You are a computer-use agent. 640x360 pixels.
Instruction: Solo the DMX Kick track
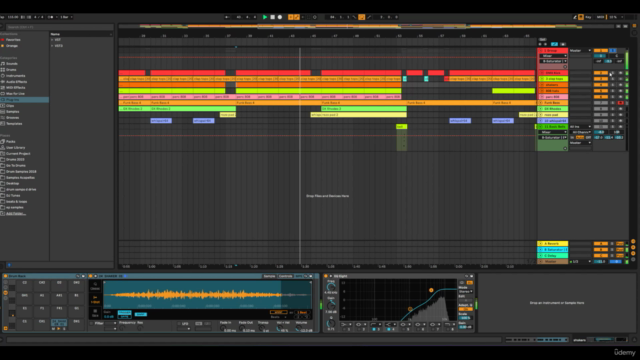(613, 73)
